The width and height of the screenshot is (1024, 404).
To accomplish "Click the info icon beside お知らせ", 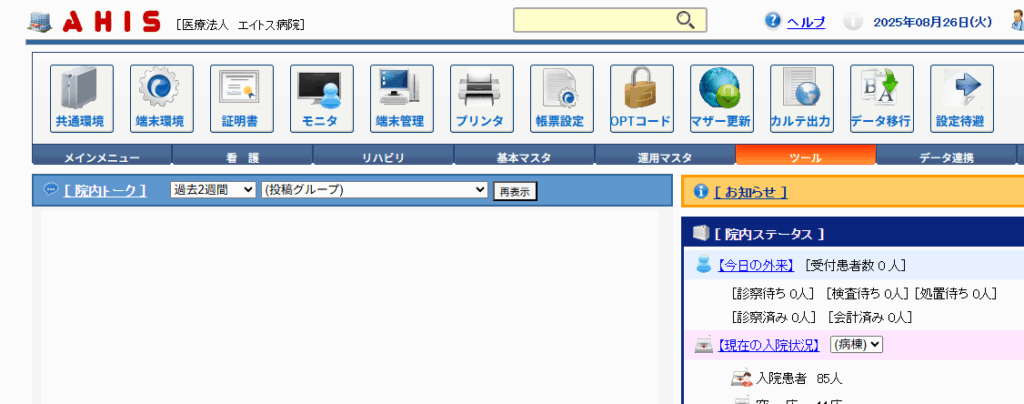I will pos(701,191).
